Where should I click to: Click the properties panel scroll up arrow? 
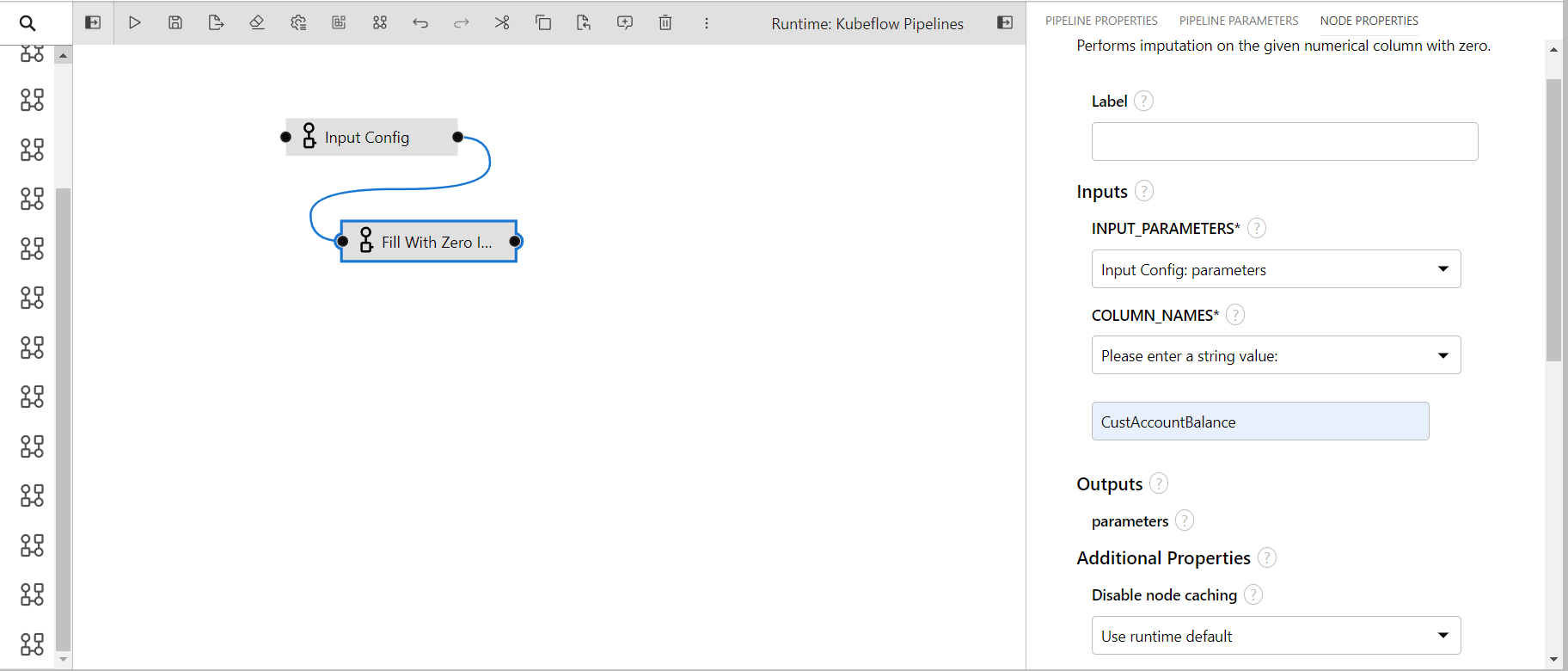1553,49
